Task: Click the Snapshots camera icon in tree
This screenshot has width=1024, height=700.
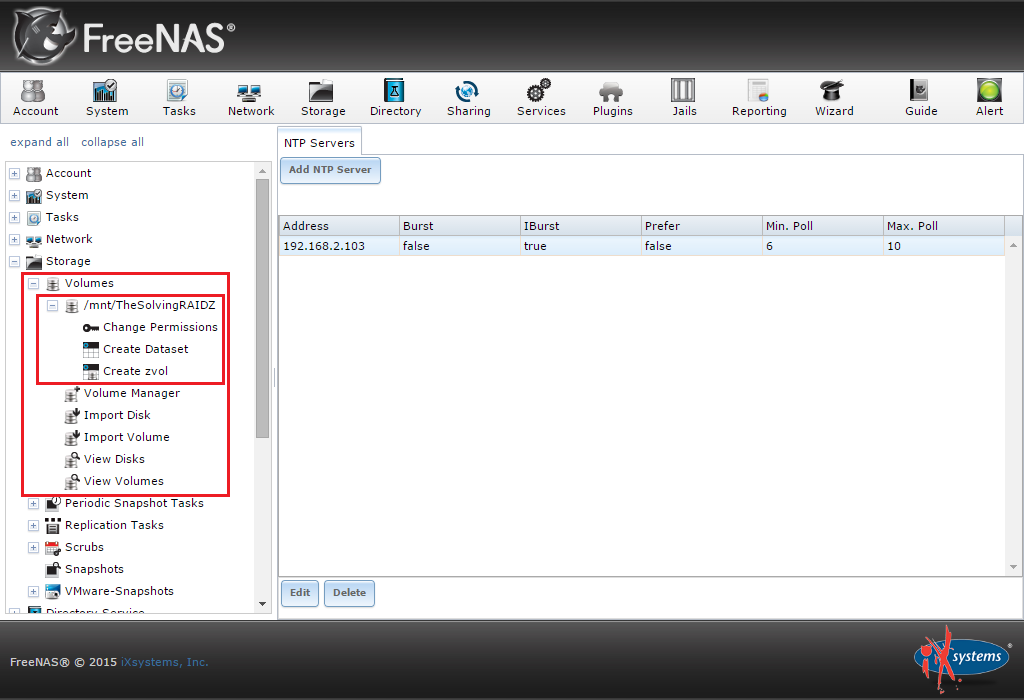Action: pyautogui.click(x=53, y=569)
